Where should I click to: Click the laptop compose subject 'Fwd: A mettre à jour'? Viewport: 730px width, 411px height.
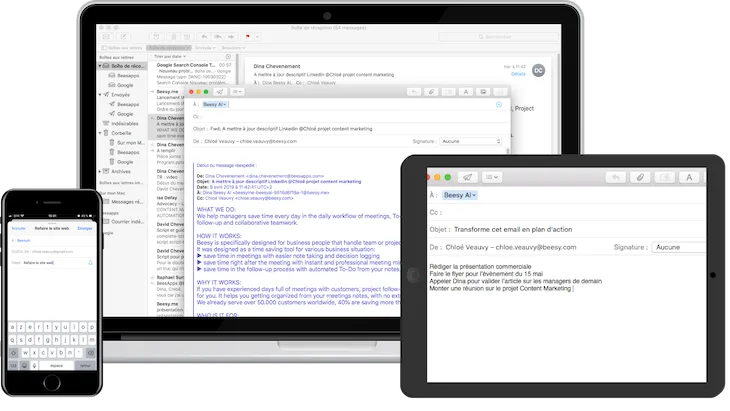[291, 129]
